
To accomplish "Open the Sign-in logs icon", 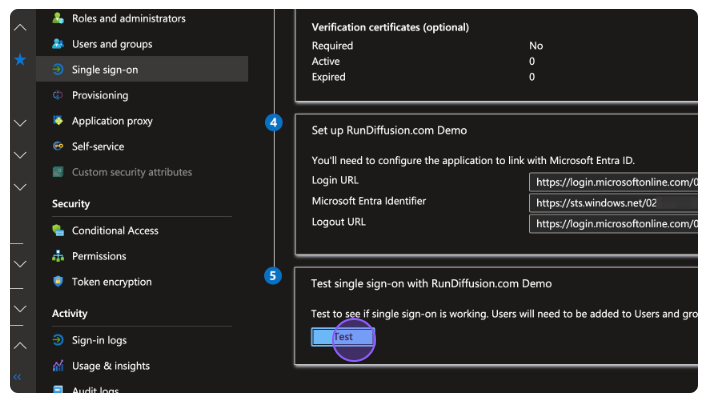I will click(58, 340).
